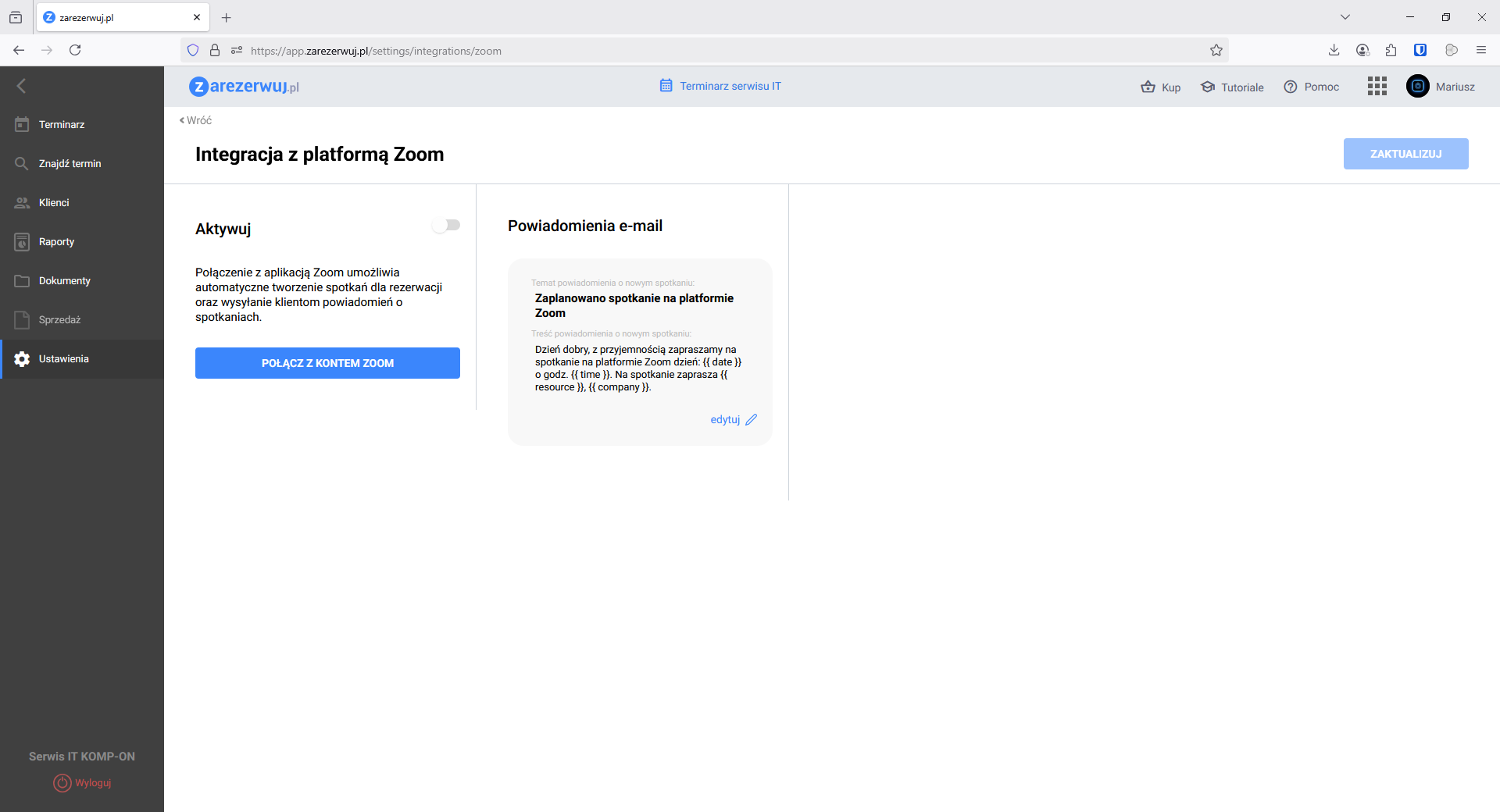Screen dimensions: 1500x812
Task: Go back with the Wróć link
Action: 195,120
